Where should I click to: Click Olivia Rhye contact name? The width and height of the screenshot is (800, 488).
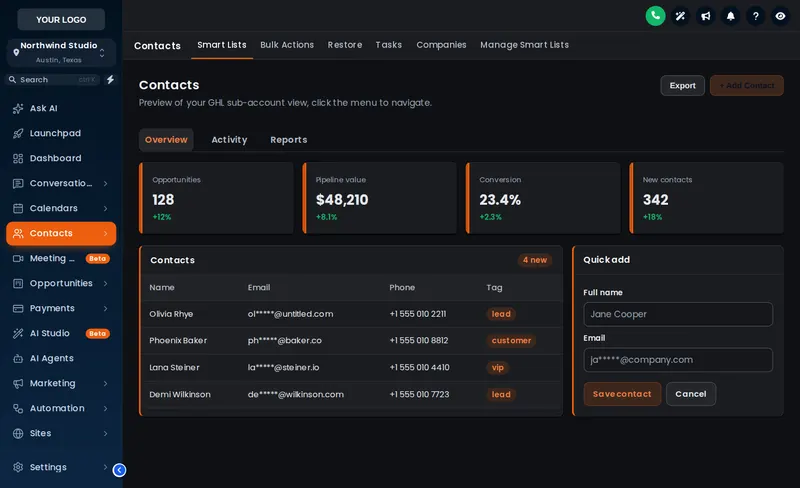coord(171,314)
